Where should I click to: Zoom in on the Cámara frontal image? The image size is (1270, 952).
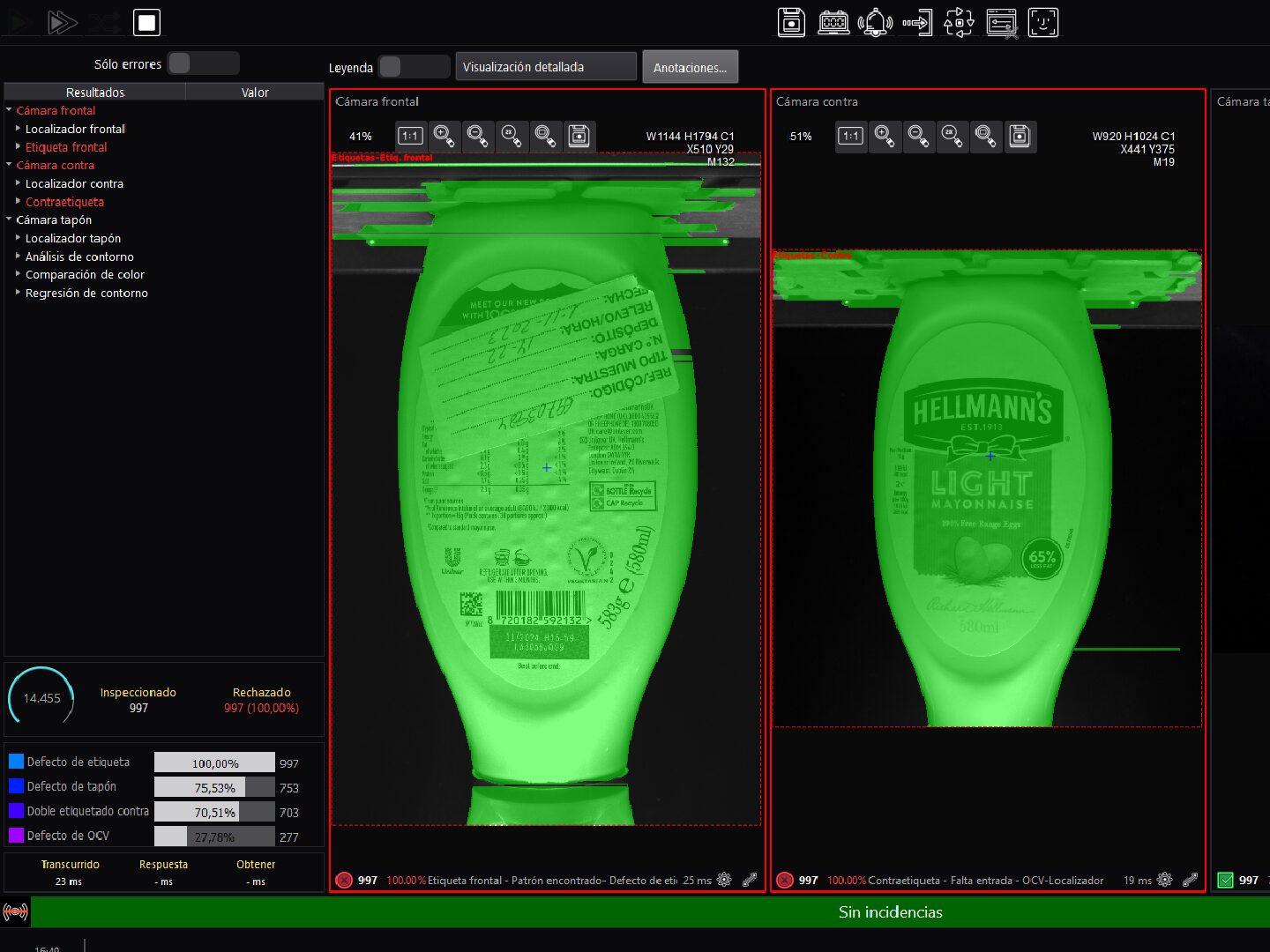[x=444, y=136]
